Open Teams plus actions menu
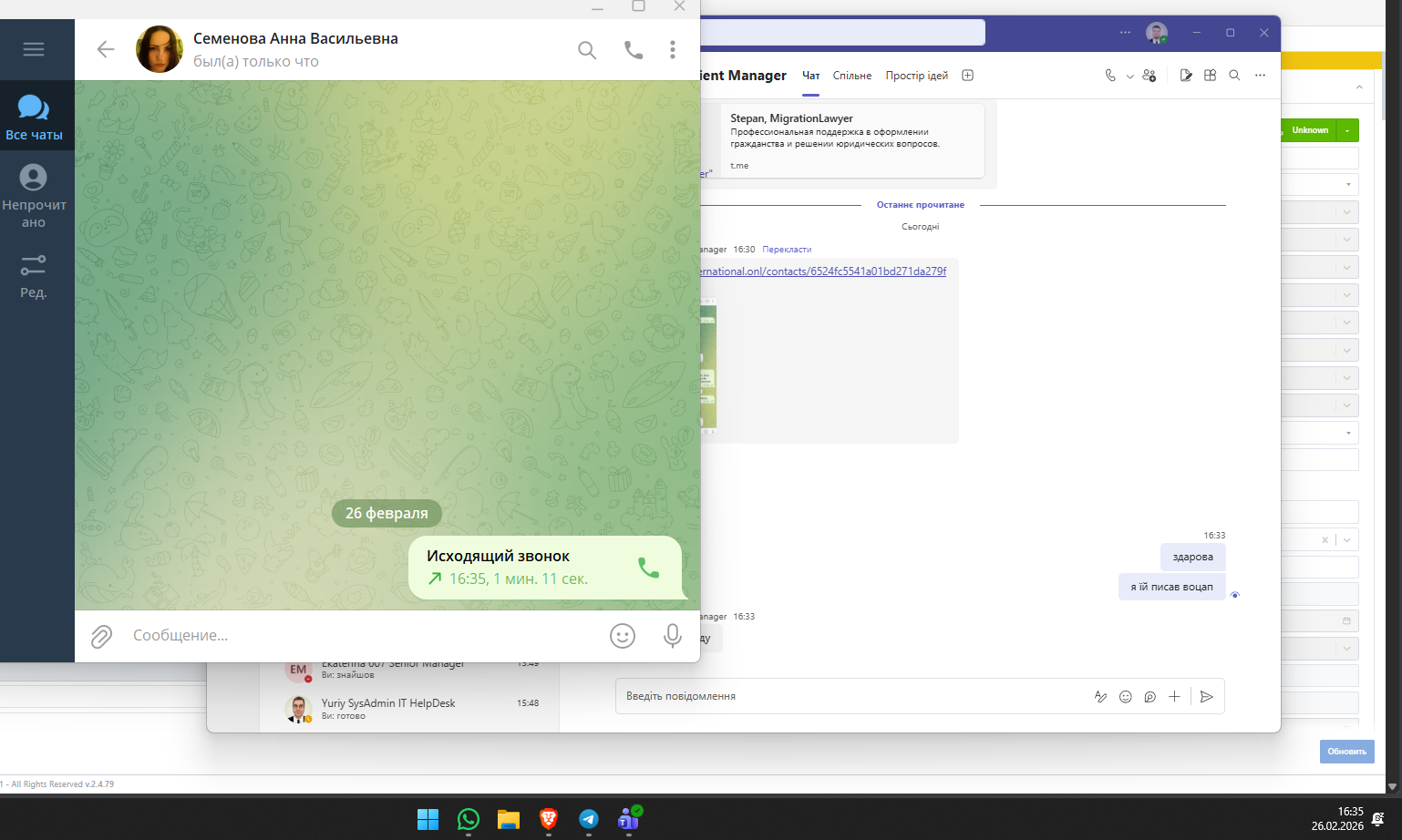1402x840 pixels. (x=1175, y=696)
